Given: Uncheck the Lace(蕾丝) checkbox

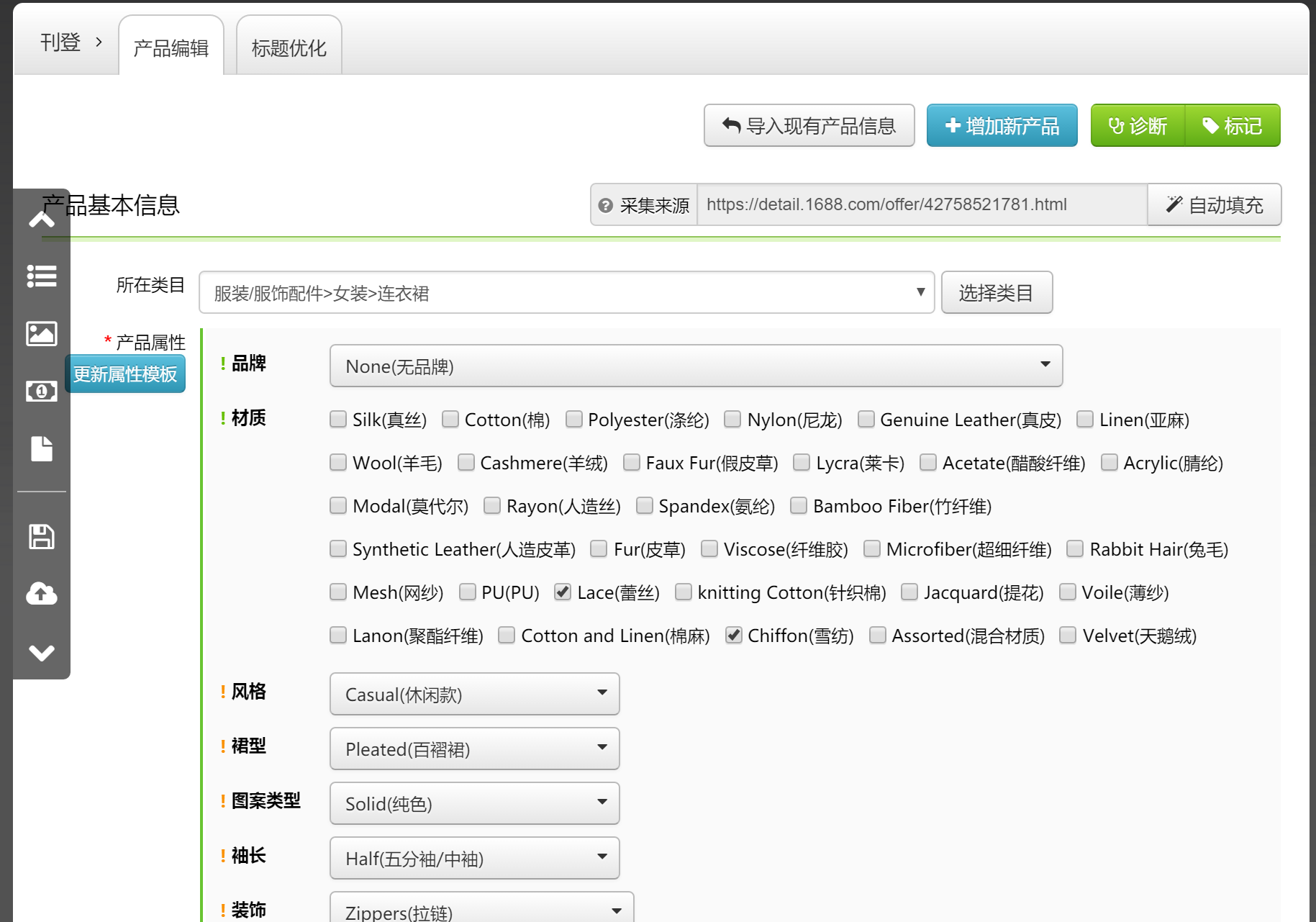Looking at the screenshot, I should pos(563,592).
